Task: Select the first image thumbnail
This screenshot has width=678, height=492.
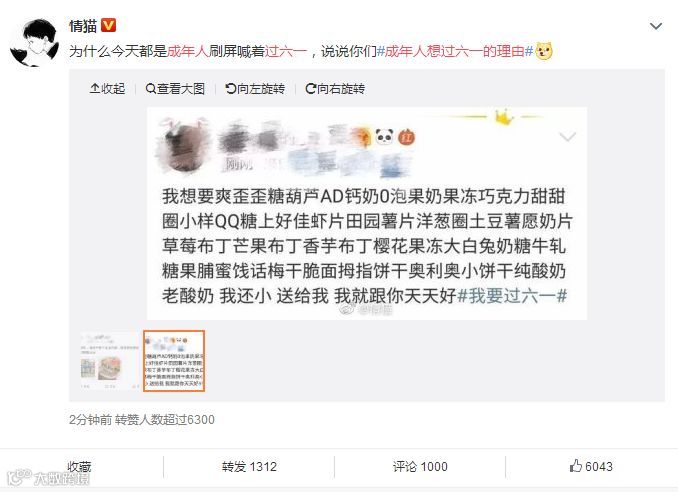Action: 110,361
